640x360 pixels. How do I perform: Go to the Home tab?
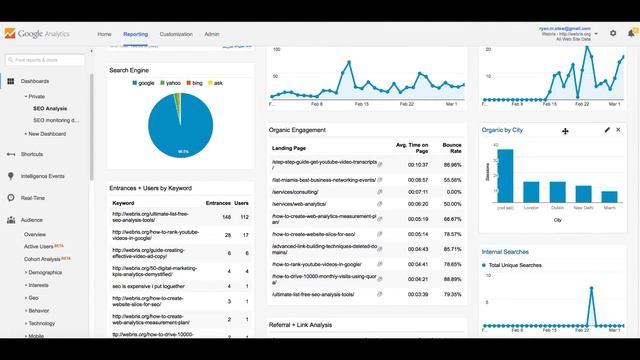tap(104, 34)
